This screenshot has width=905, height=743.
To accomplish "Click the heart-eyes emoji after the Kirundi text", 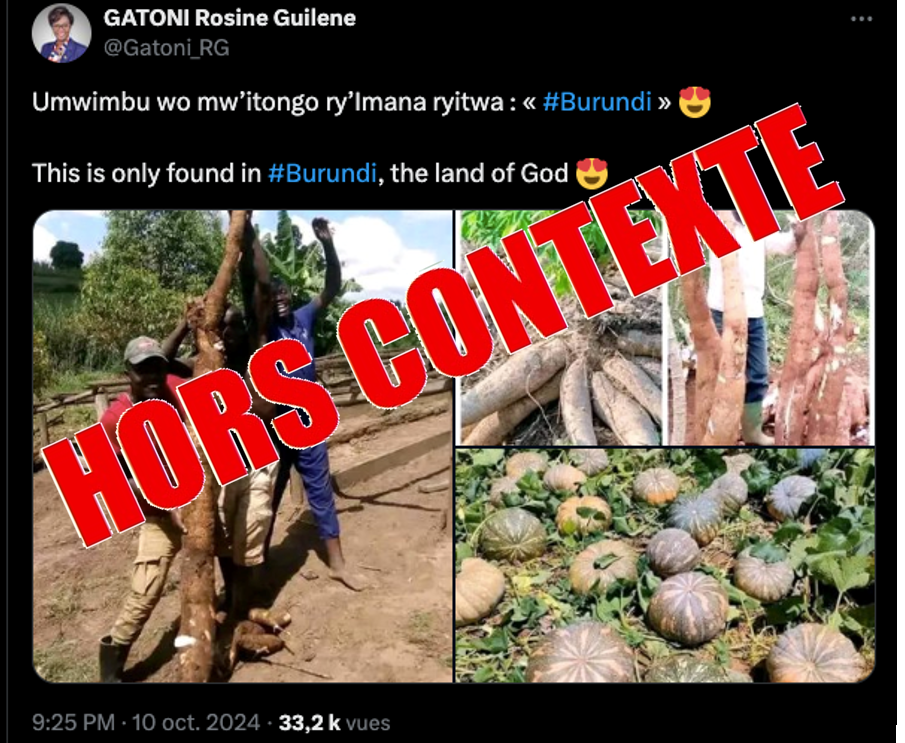I will (x=694, y=103).
